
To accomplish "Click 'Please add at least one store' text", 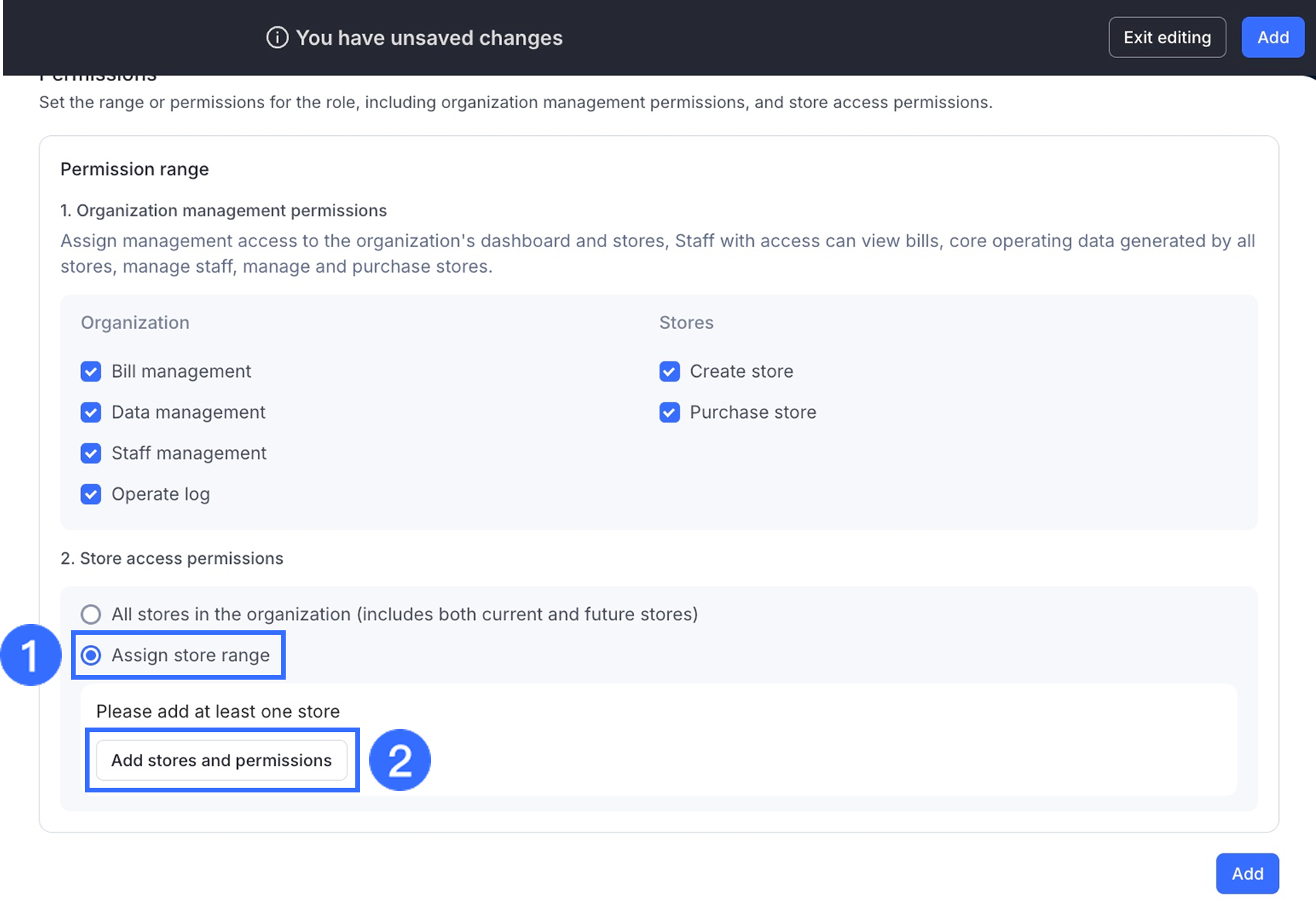I will pyautogui.click(x=218, y=711).
